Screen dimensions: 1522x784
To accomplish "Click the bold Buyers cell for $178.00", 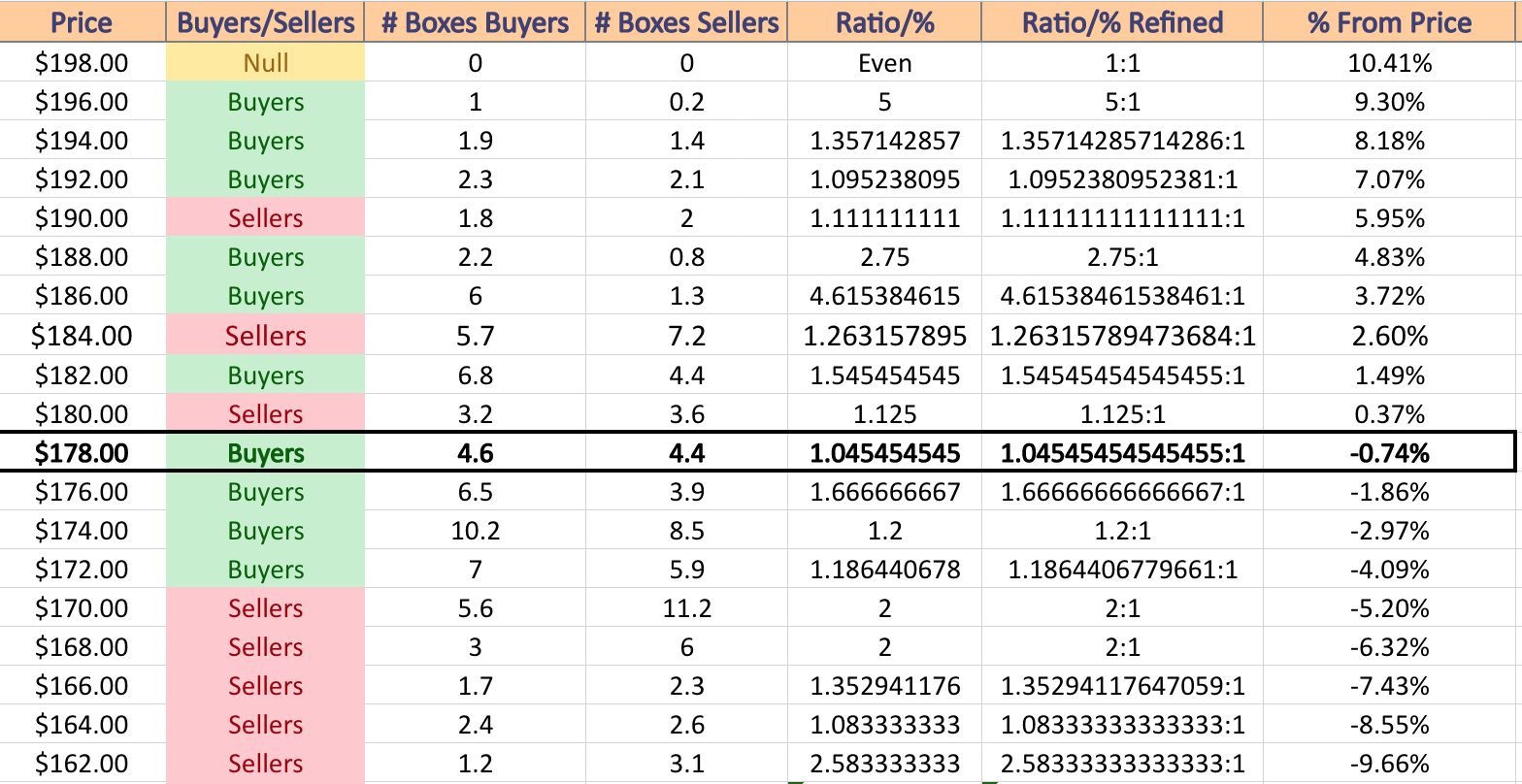I will tap(265, 453).
